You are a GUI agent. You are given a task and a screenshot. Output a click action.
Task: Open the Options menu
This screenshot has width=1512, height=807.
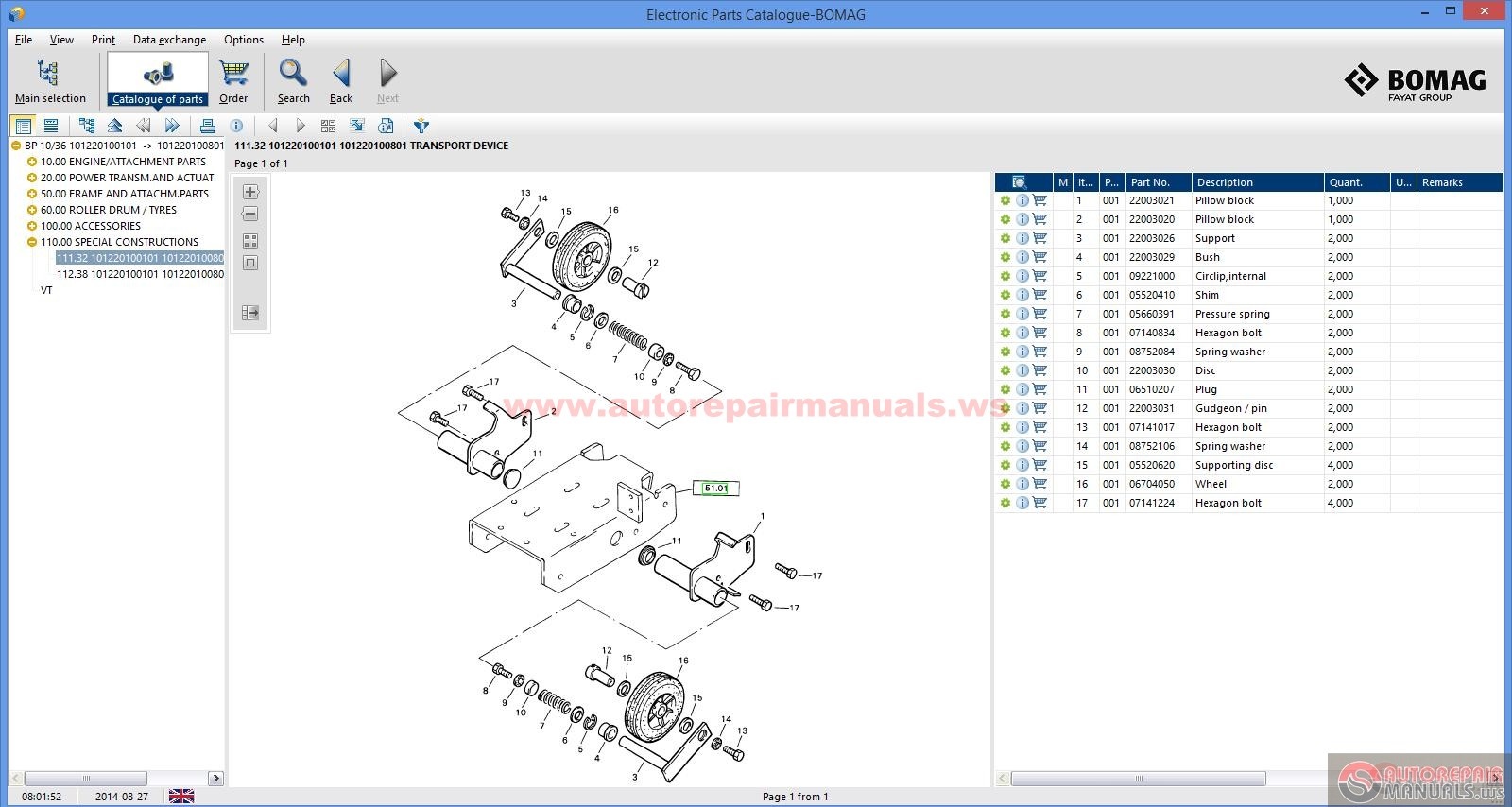click(244, 40)
